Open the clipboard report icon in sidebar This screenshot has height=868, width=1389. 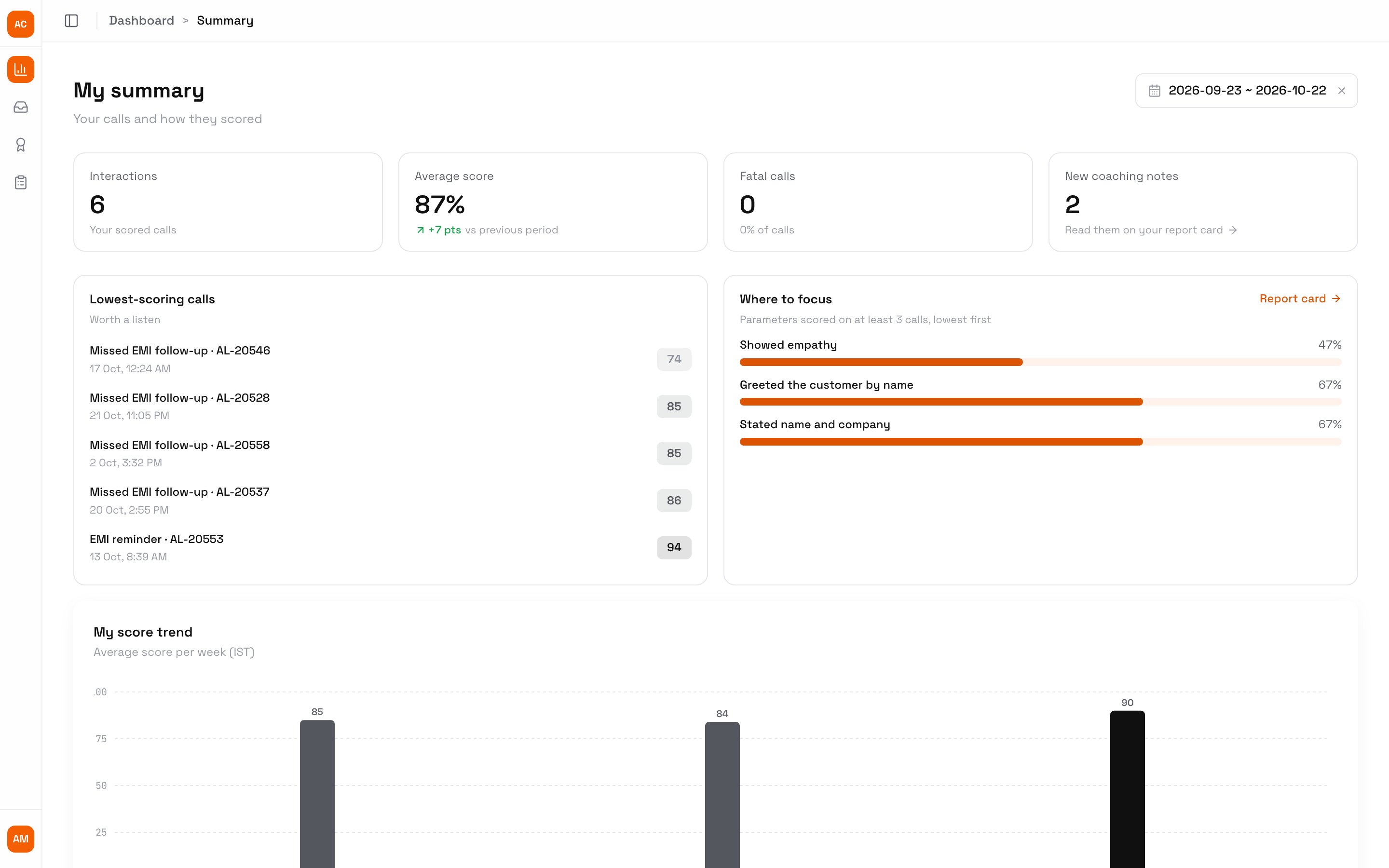click(21, 183)
